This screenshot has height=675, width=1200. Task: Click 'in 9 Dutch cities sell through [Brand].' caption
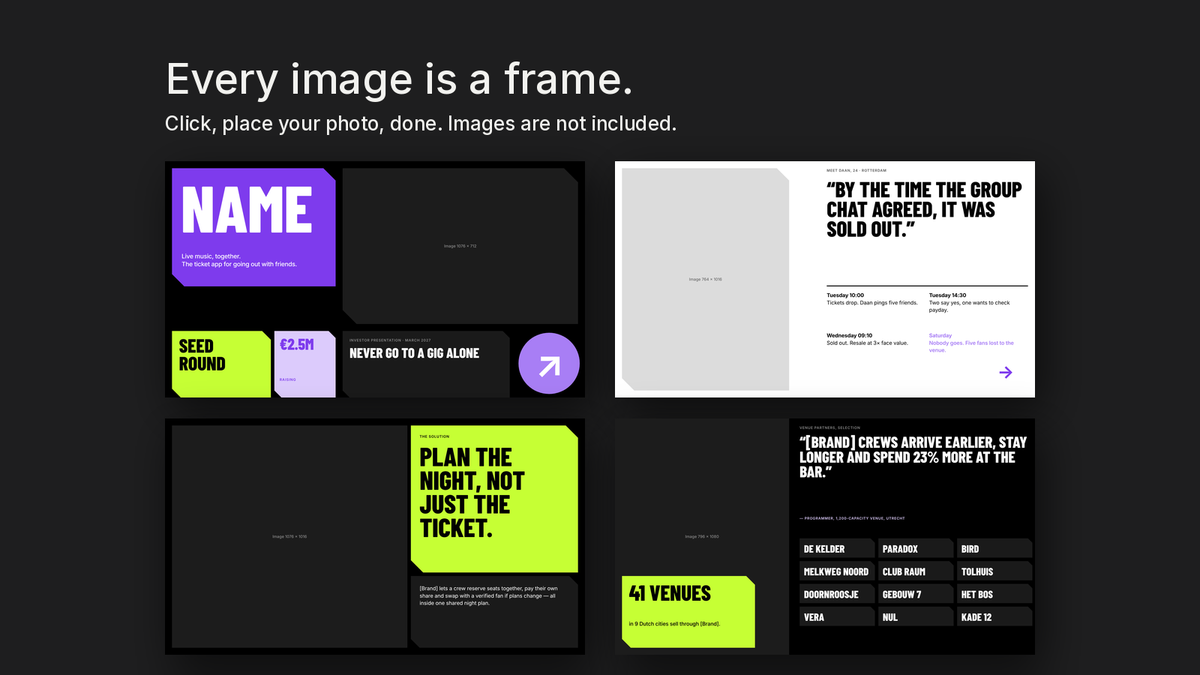pyautogui.click(x=675, y=624)
